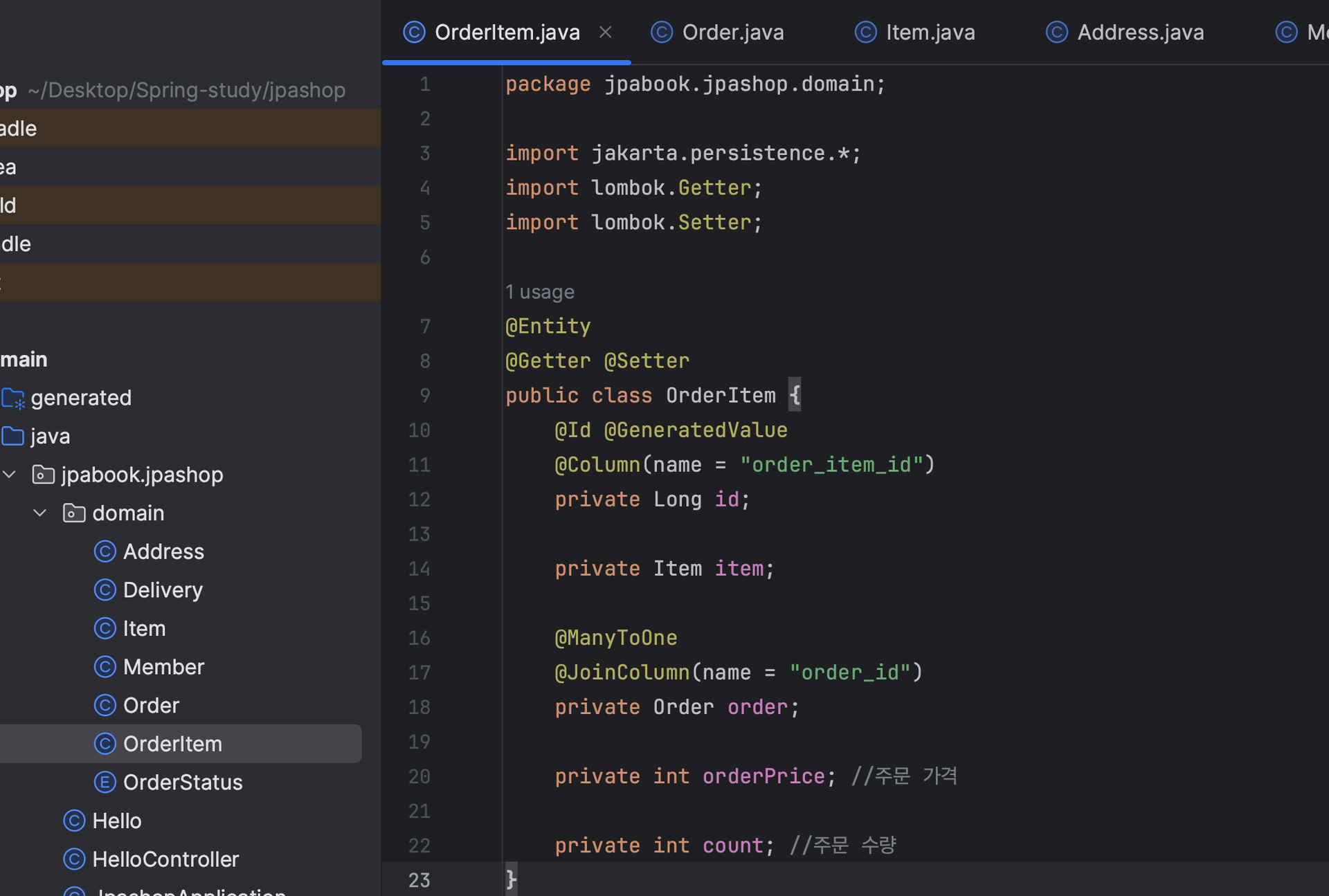Collapse the jpabook.jpashop package
This screenshot has height=896, width=1329.
[x=10, y=475]
